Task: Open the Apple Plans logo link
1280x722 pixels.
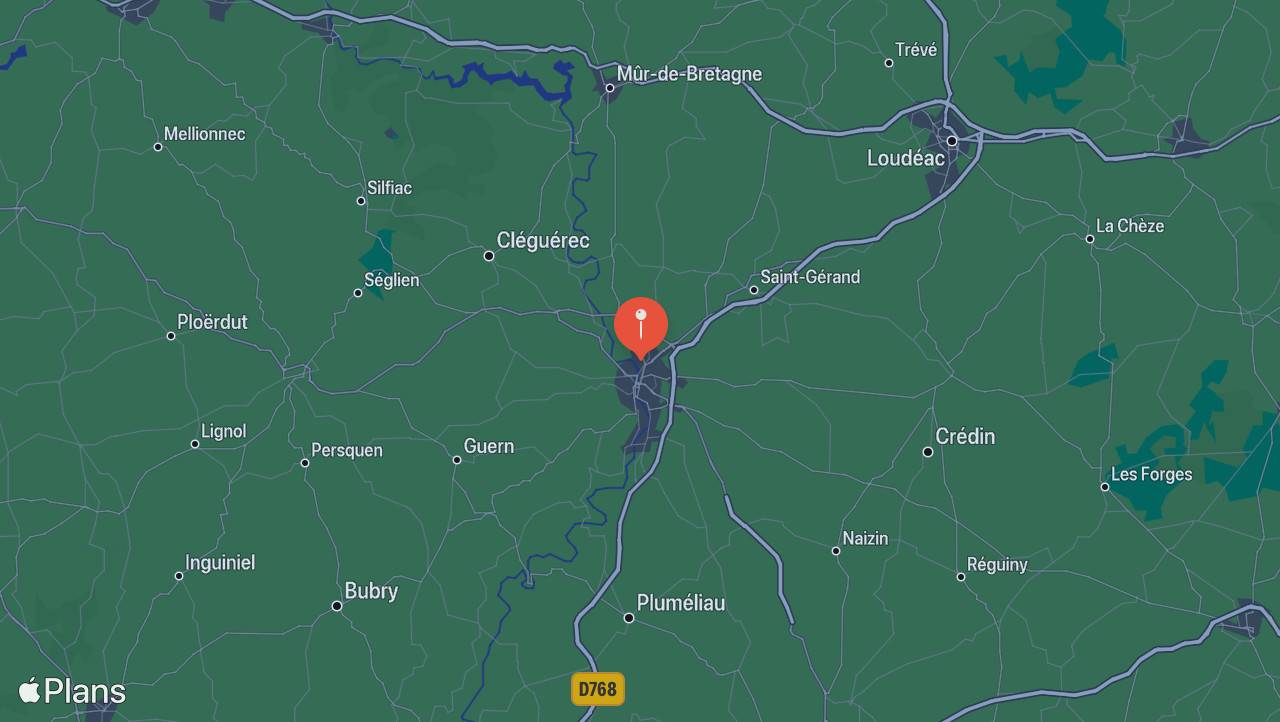Action: [x=72, y=691]
